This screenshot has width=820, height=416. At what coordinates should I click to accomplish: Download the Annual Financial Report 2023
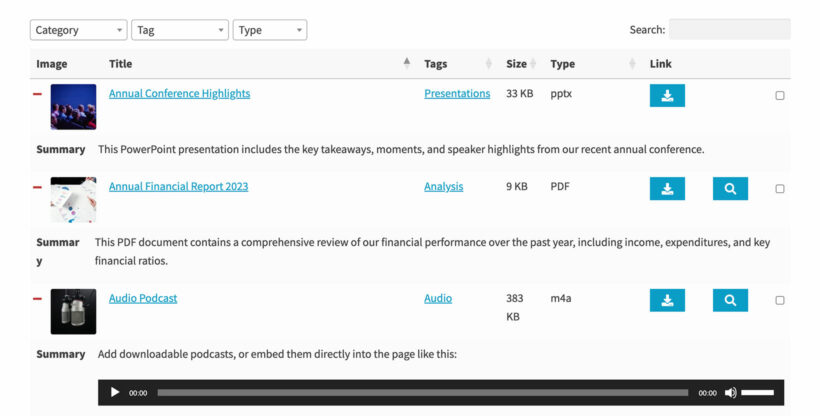[667, 188]
